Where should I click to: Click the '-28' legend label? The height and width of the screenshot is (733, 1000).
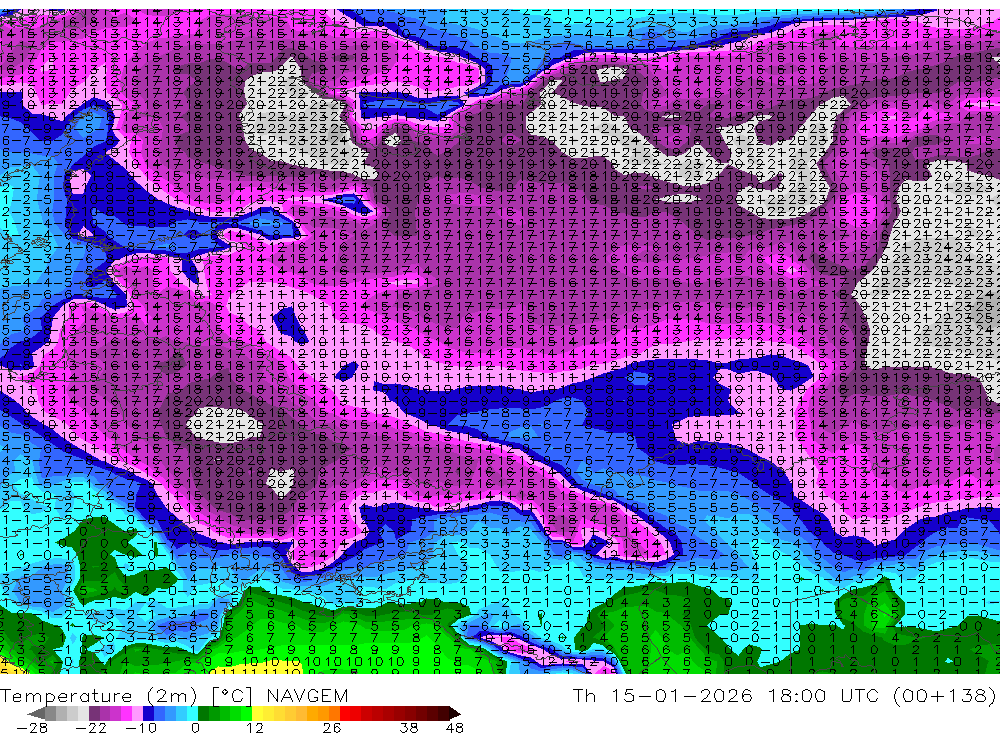pyautogui.click(x=32, y=728)
